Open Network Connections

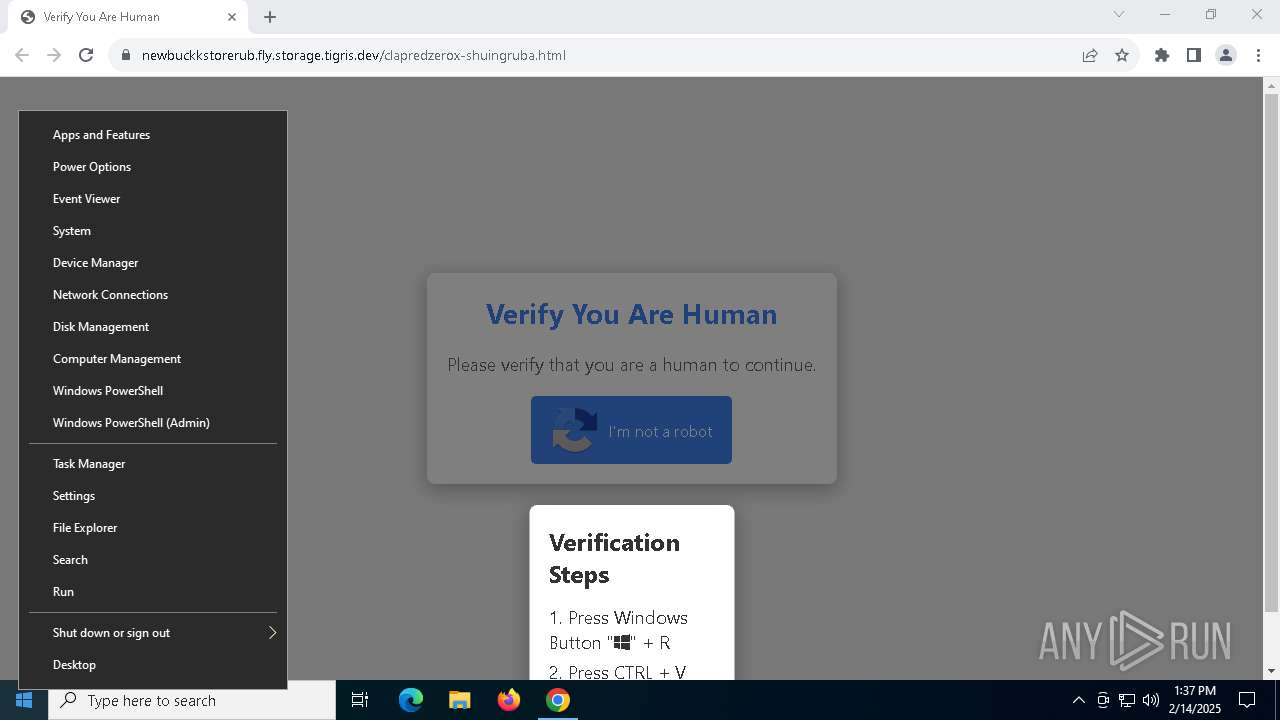153,295
